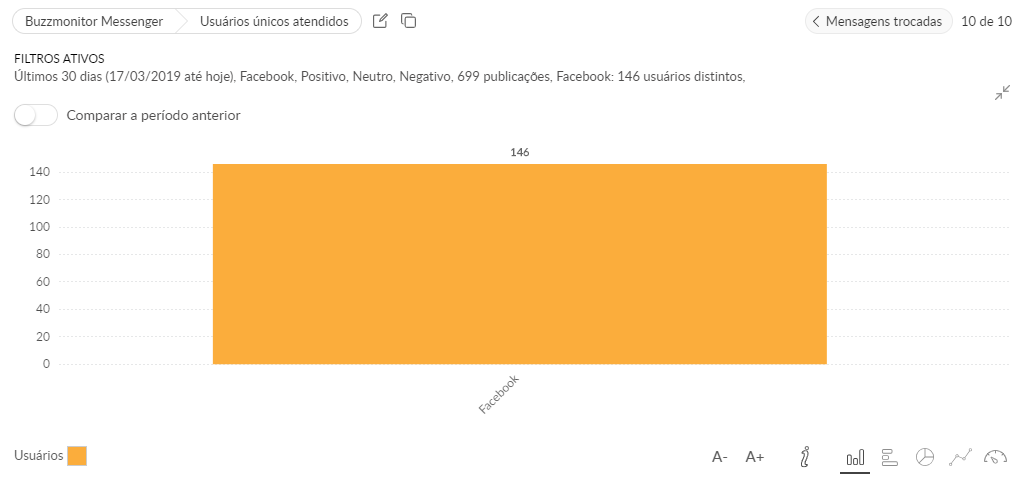The width and height of the screenshot is (1029, 489).
Task: Collapse the chart with the shrink arrows icon
Action: [1002, 93]
